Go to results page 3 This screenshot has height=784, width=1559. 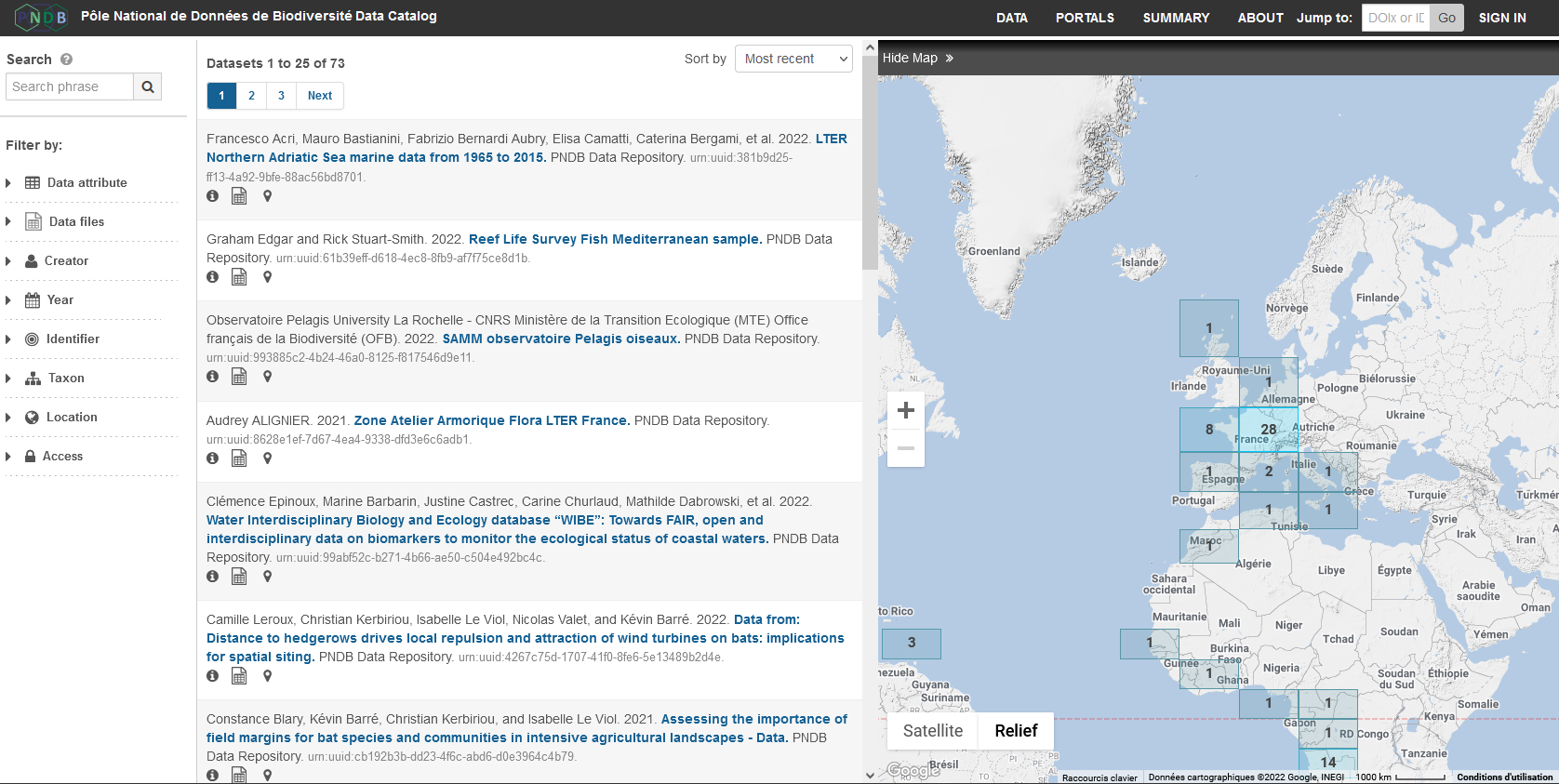tap(281, 96)
